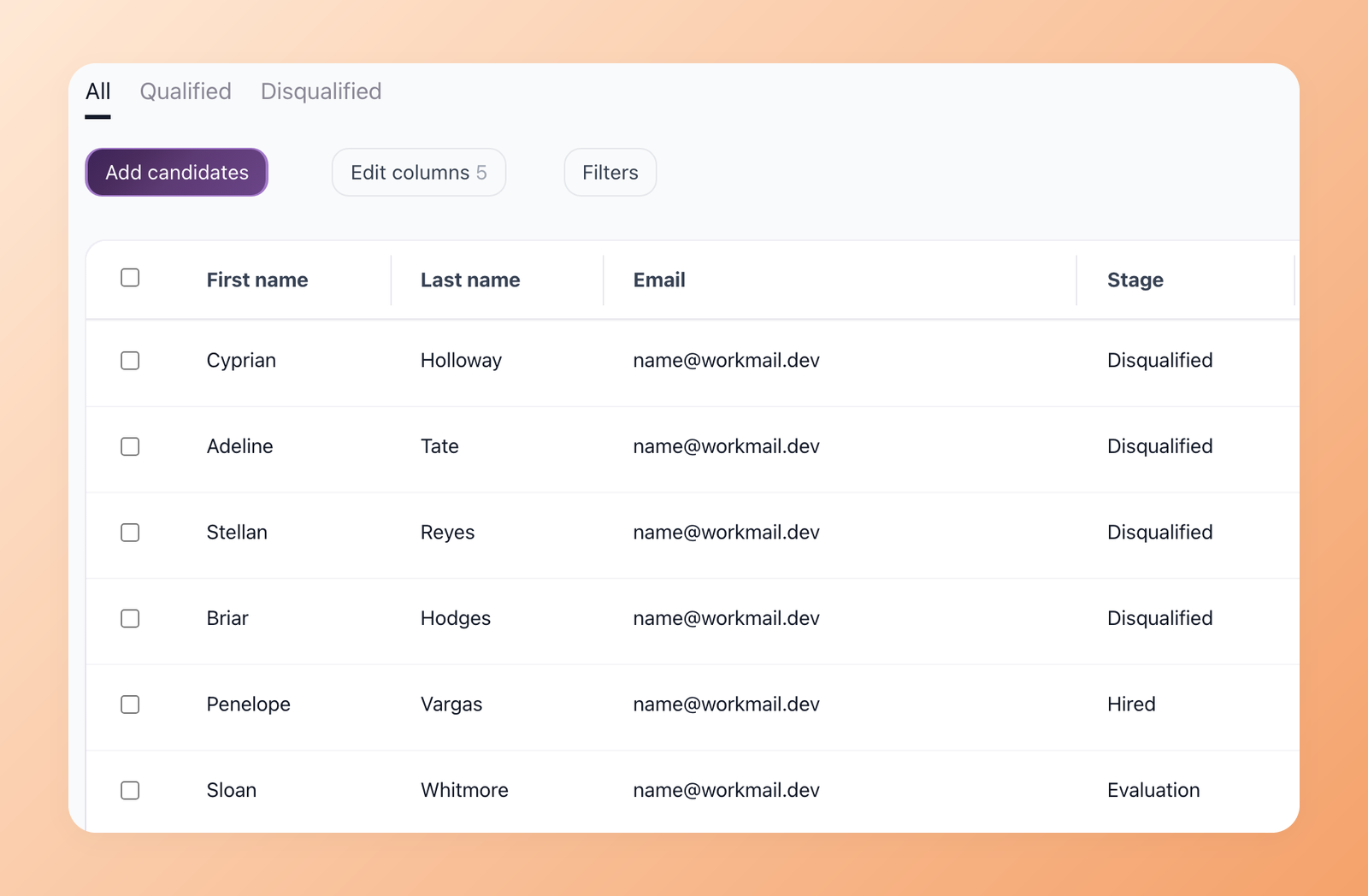Image resolution: width=1368 pixels, height=896 pixels.
Task: Click Disqualified stage in Briar's row
Action: coord(1160,618)
